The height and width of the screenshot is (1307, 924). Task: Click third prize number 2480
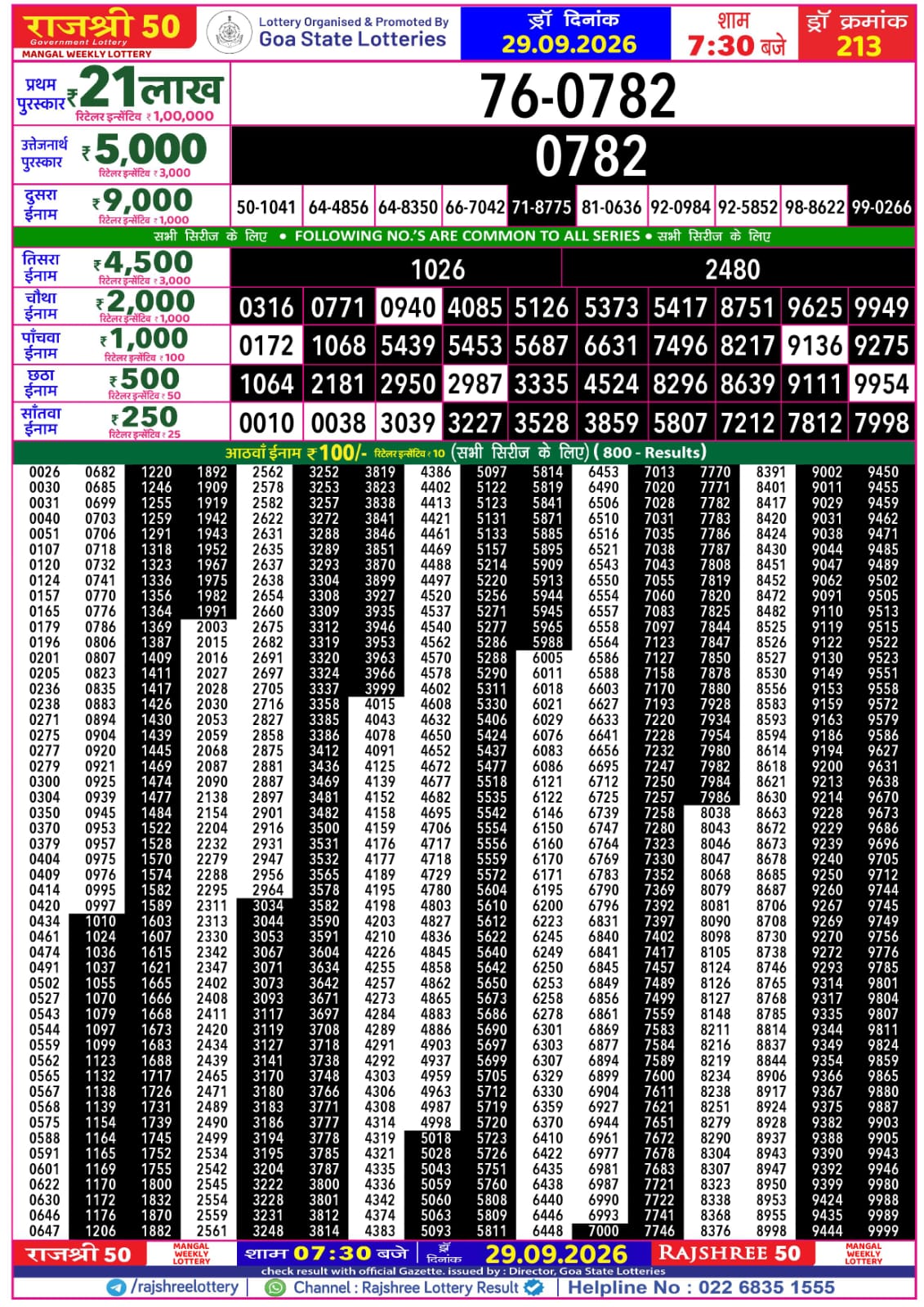pos(733,269)
